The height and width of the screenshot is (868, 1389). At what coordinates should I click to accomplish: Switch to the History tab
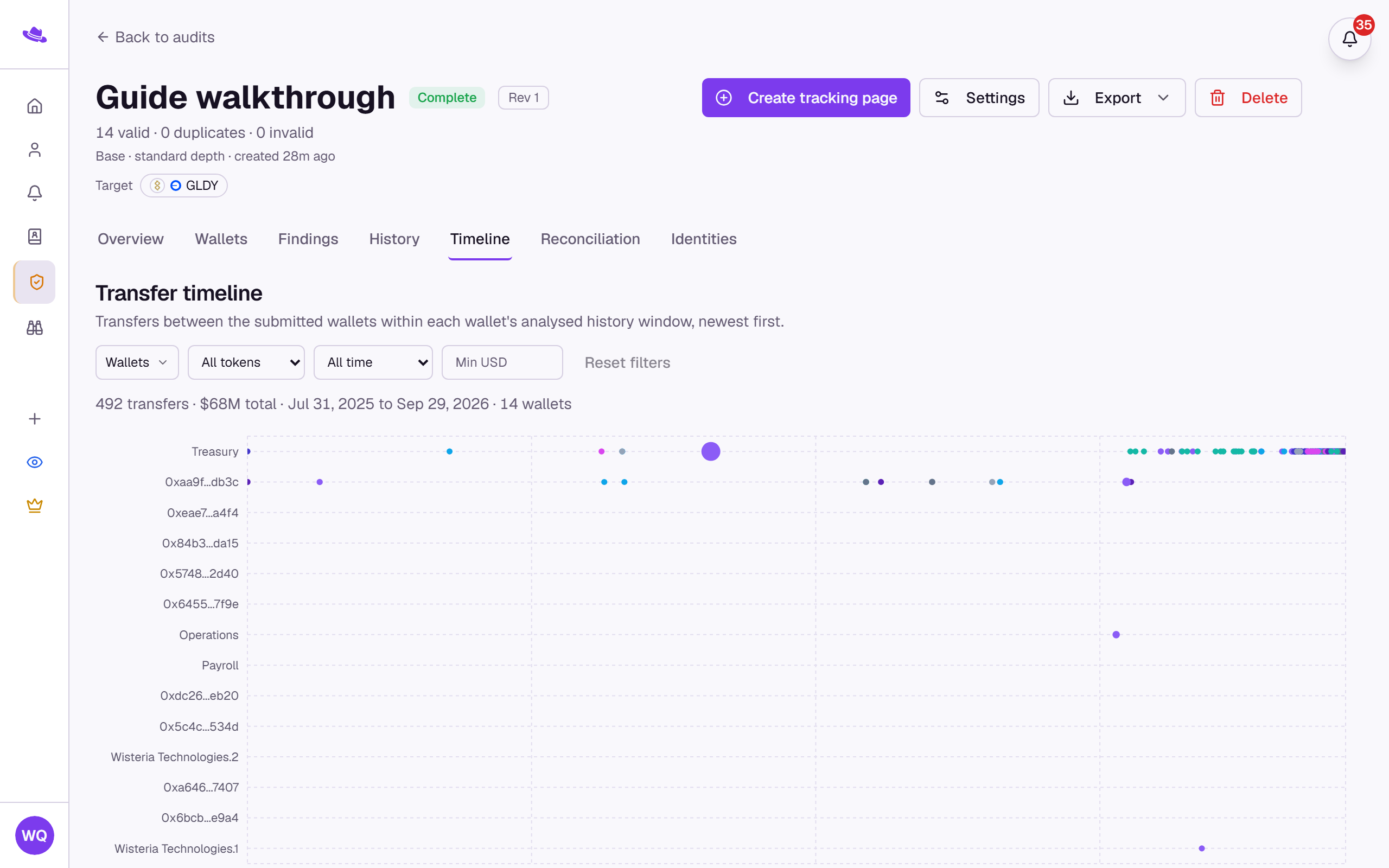tap(394, 239)
